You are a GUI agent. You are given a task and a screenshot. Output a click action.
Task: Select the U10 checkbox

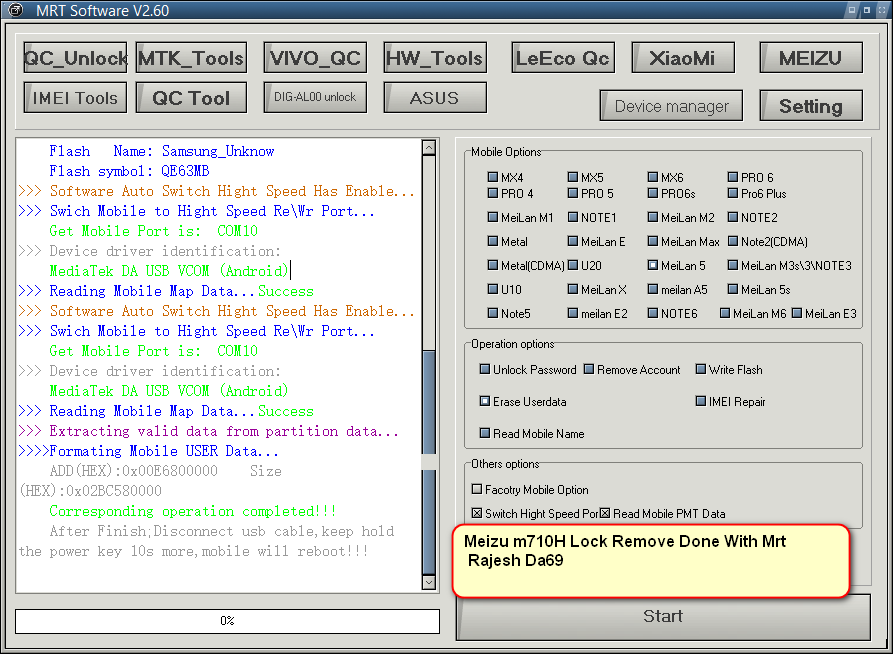click(x=493, y=289)
